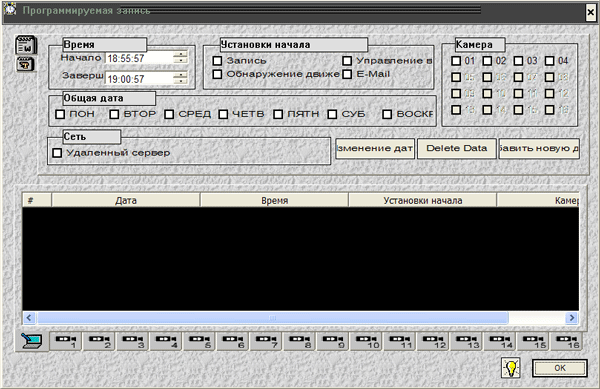Select the computer screen icon beside camera tabs
This screenshot has width=600, height=389.
tap(32, 341)
